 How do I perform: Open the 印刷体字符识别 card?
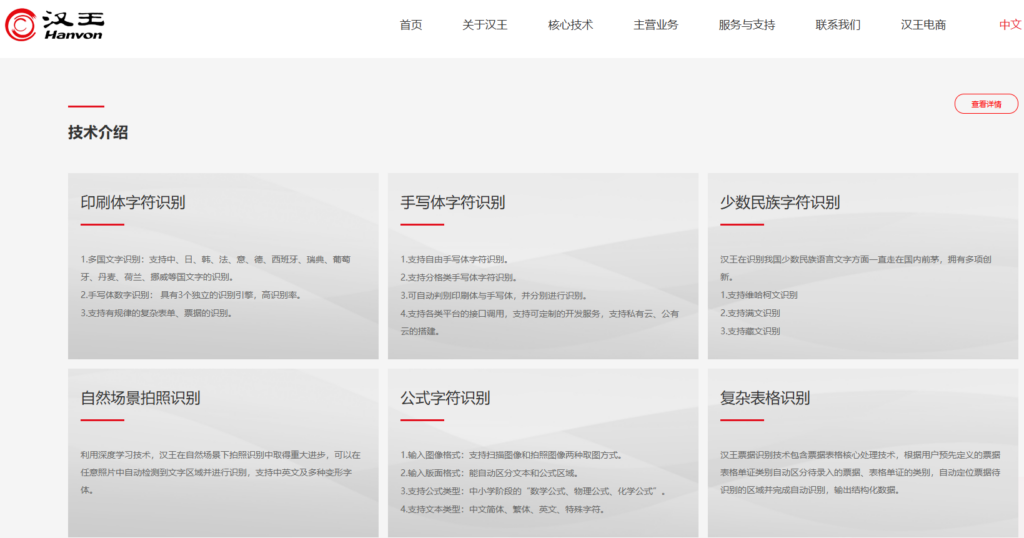tap(133, 202)
